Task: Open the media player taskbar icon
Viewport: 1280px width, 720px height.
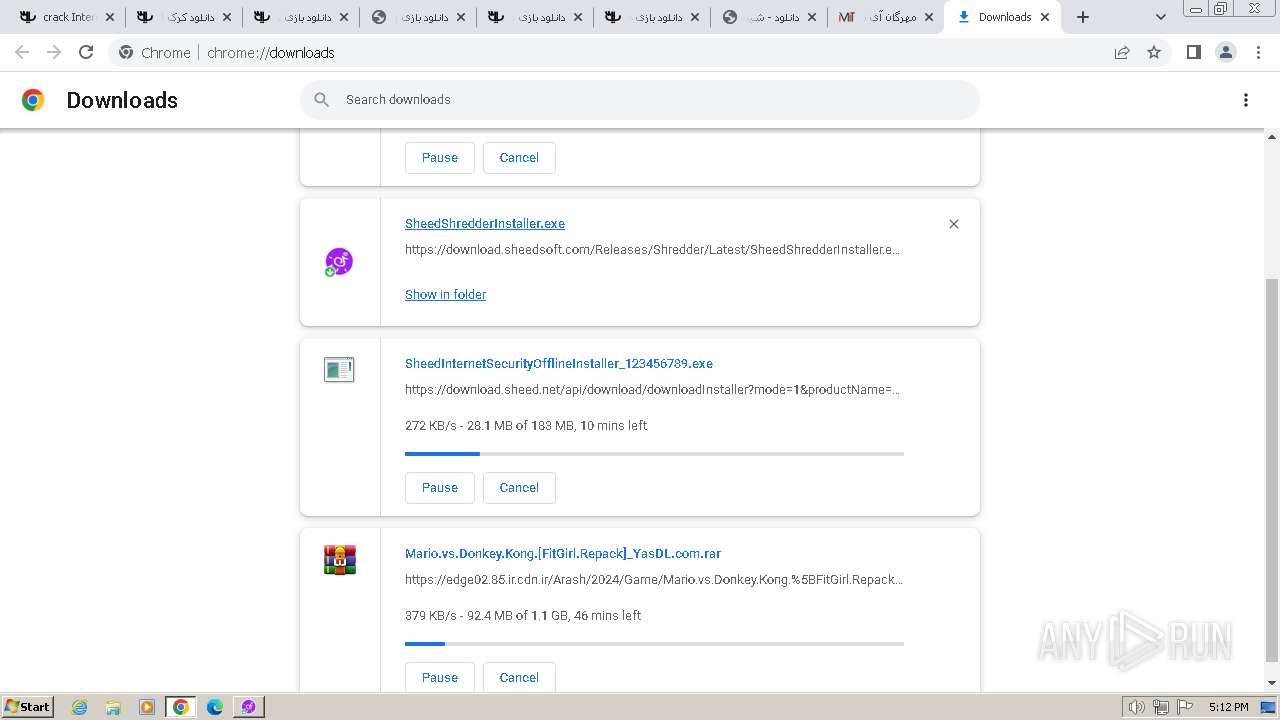Action: [147, 707]
